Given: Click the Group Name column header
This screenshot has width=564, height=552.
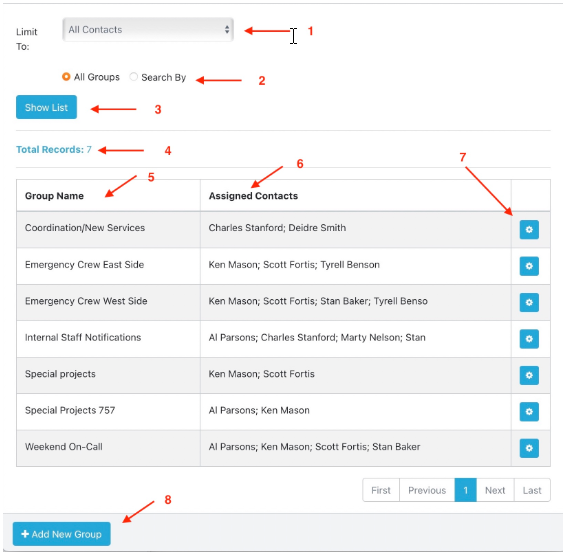Looking at the screenshot, I should pyautogui.click(x=54, y=196).
